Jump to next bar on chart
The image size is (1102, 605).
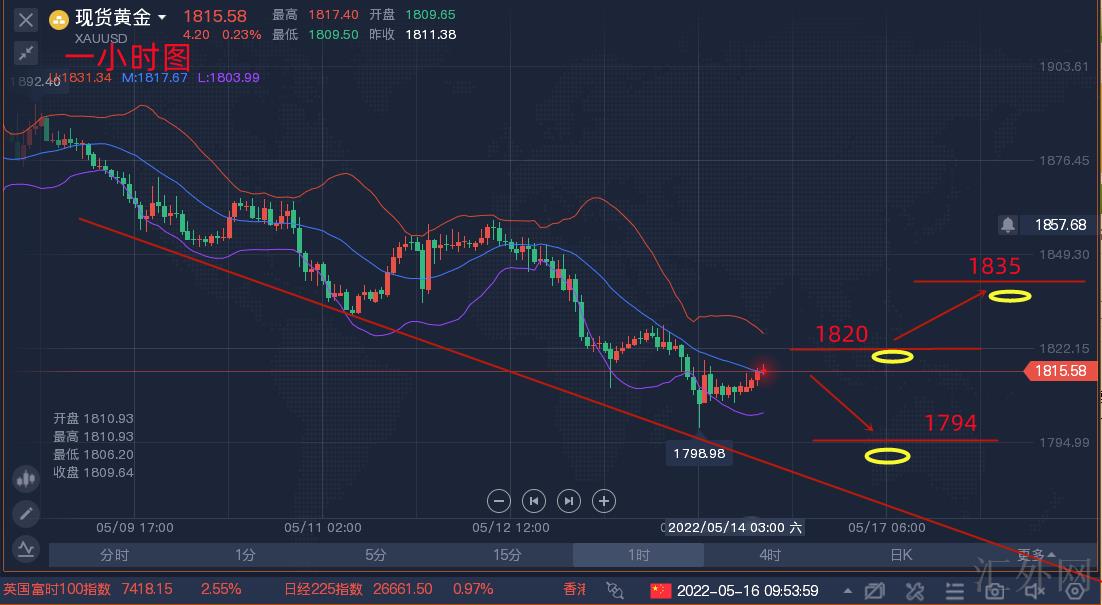pos(568,501)
